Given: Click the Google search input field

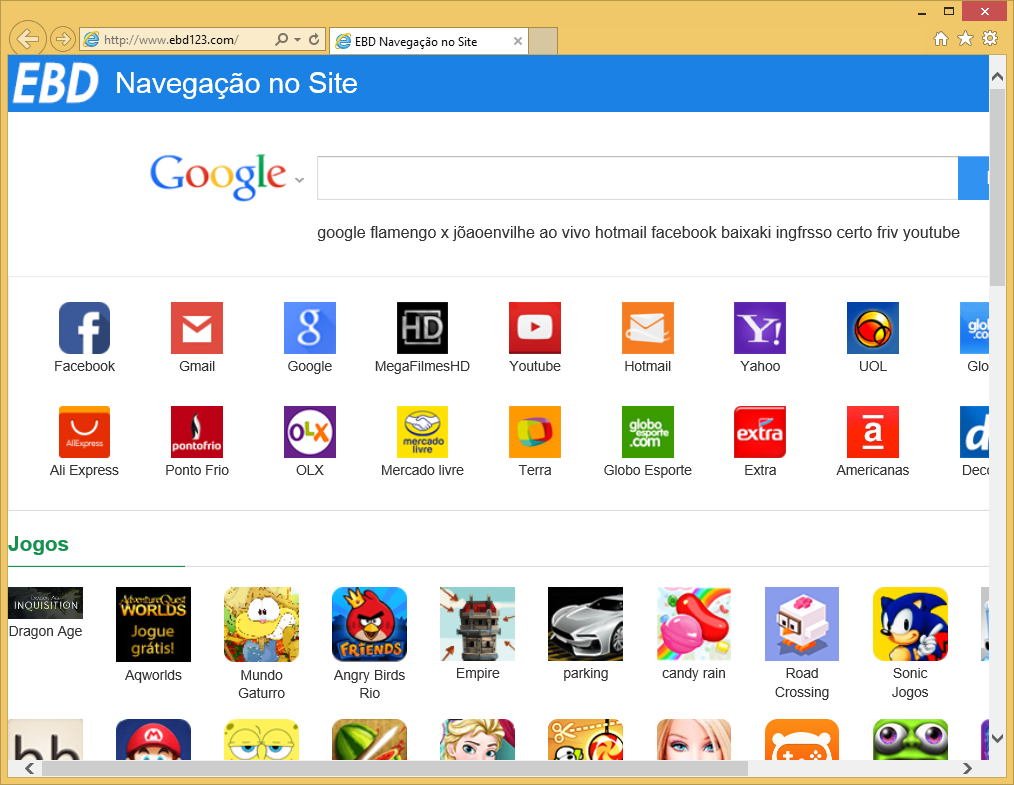Looking at the screenshot, I should [637, 179].
